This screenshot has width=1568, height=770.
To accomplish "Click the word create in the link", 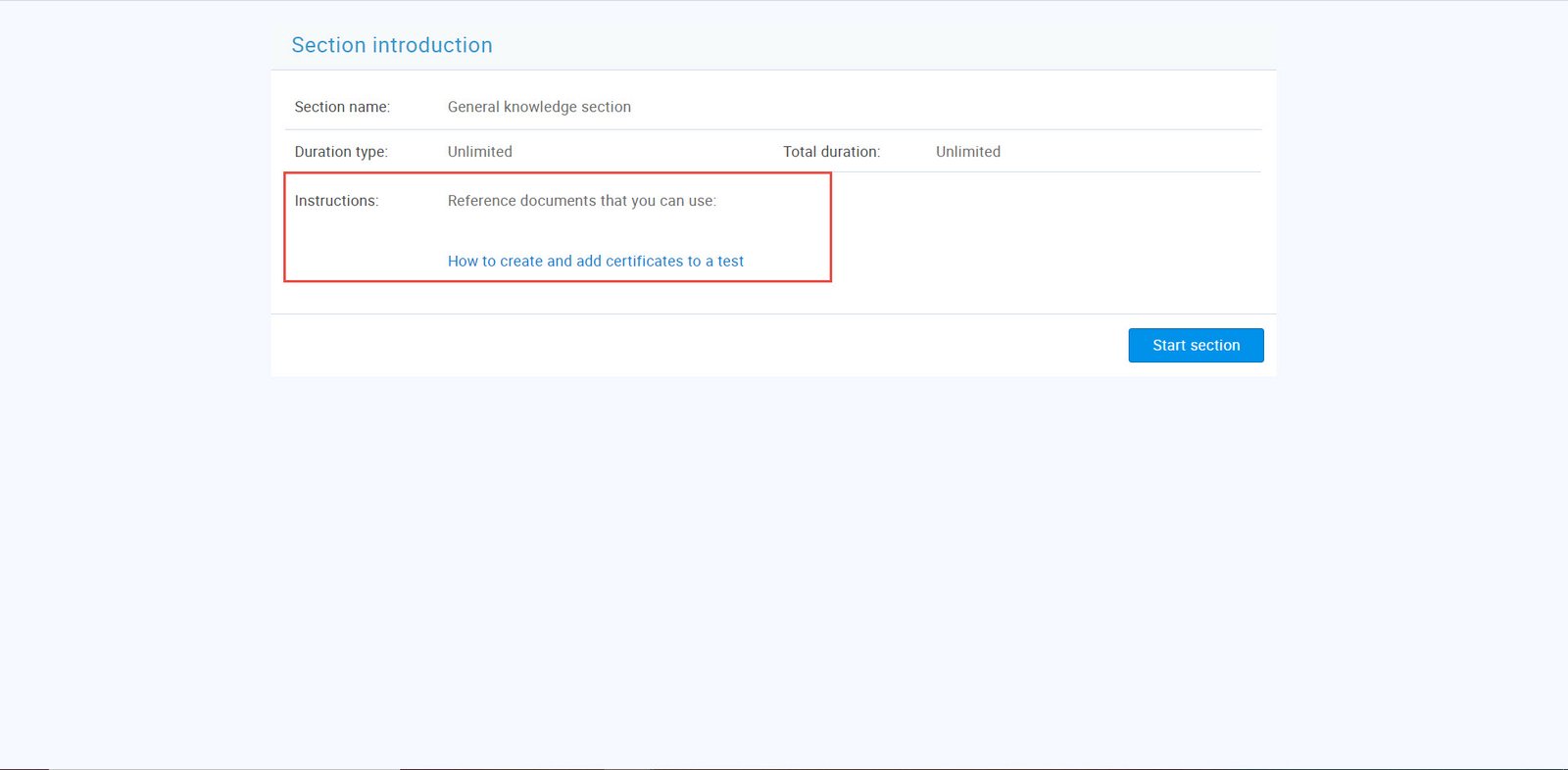I will (x=521, y=261).
